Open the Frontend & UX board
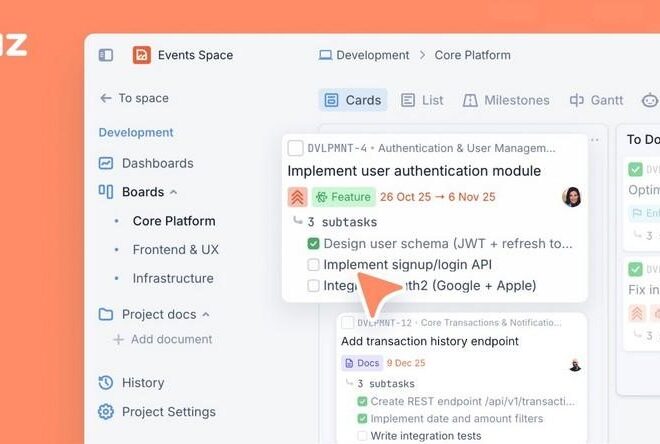The width and height of the screenshot is (660, 444). click(x=176, y=250)
